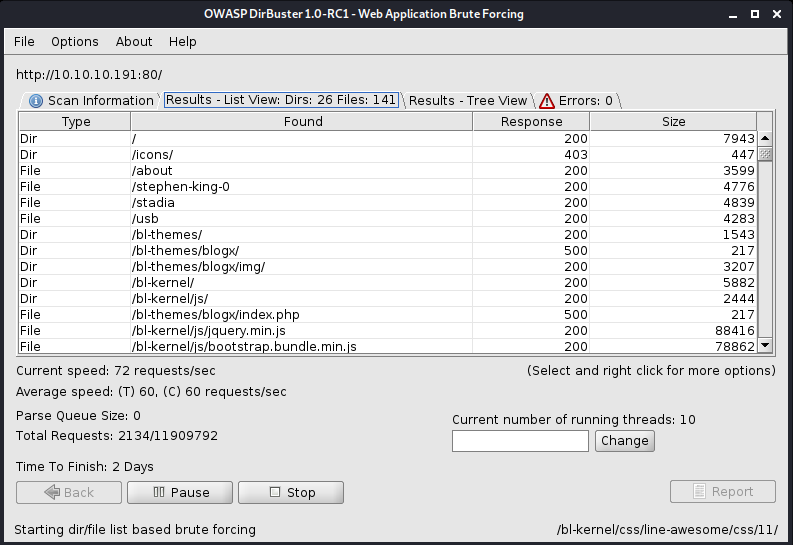Click the Time To Finish: 2 Days text

point(84,467)
